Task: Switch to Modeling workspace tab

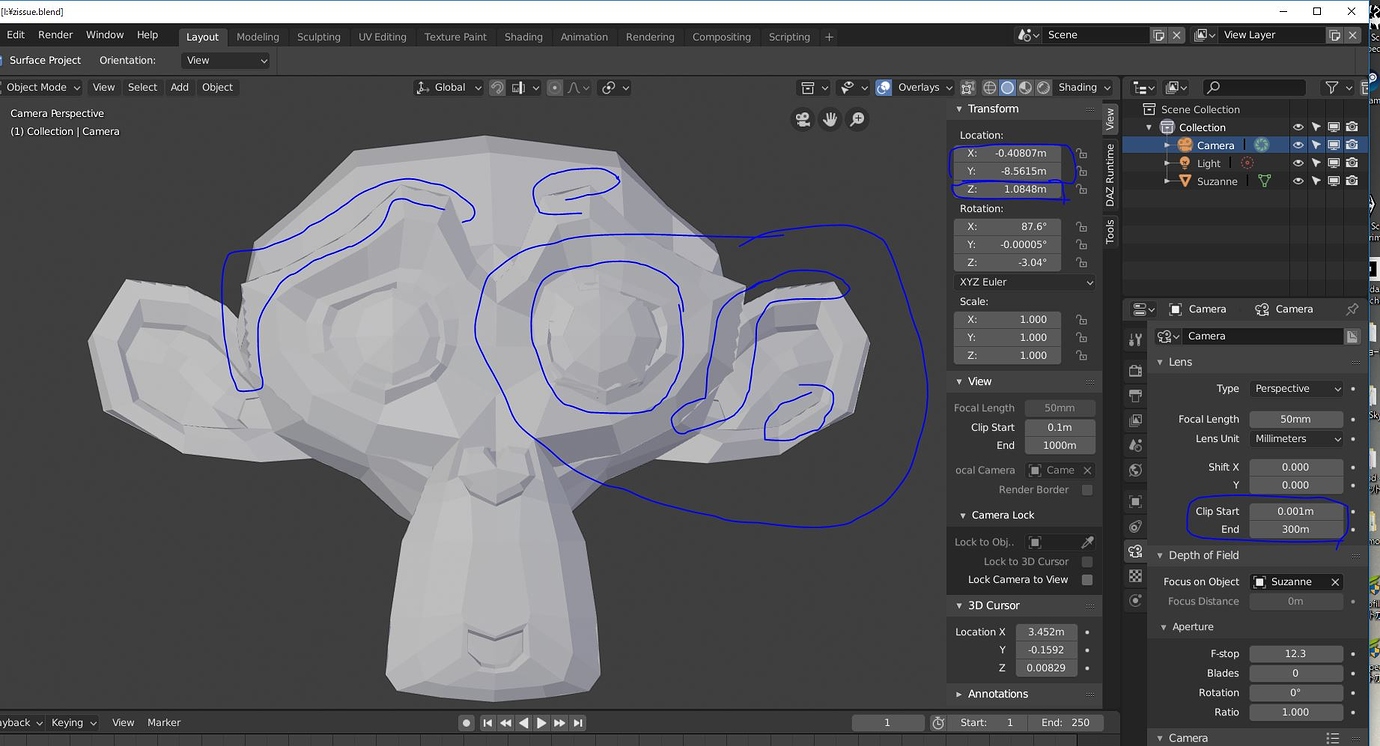Action: pyautogui.click(x=258, y=37)
